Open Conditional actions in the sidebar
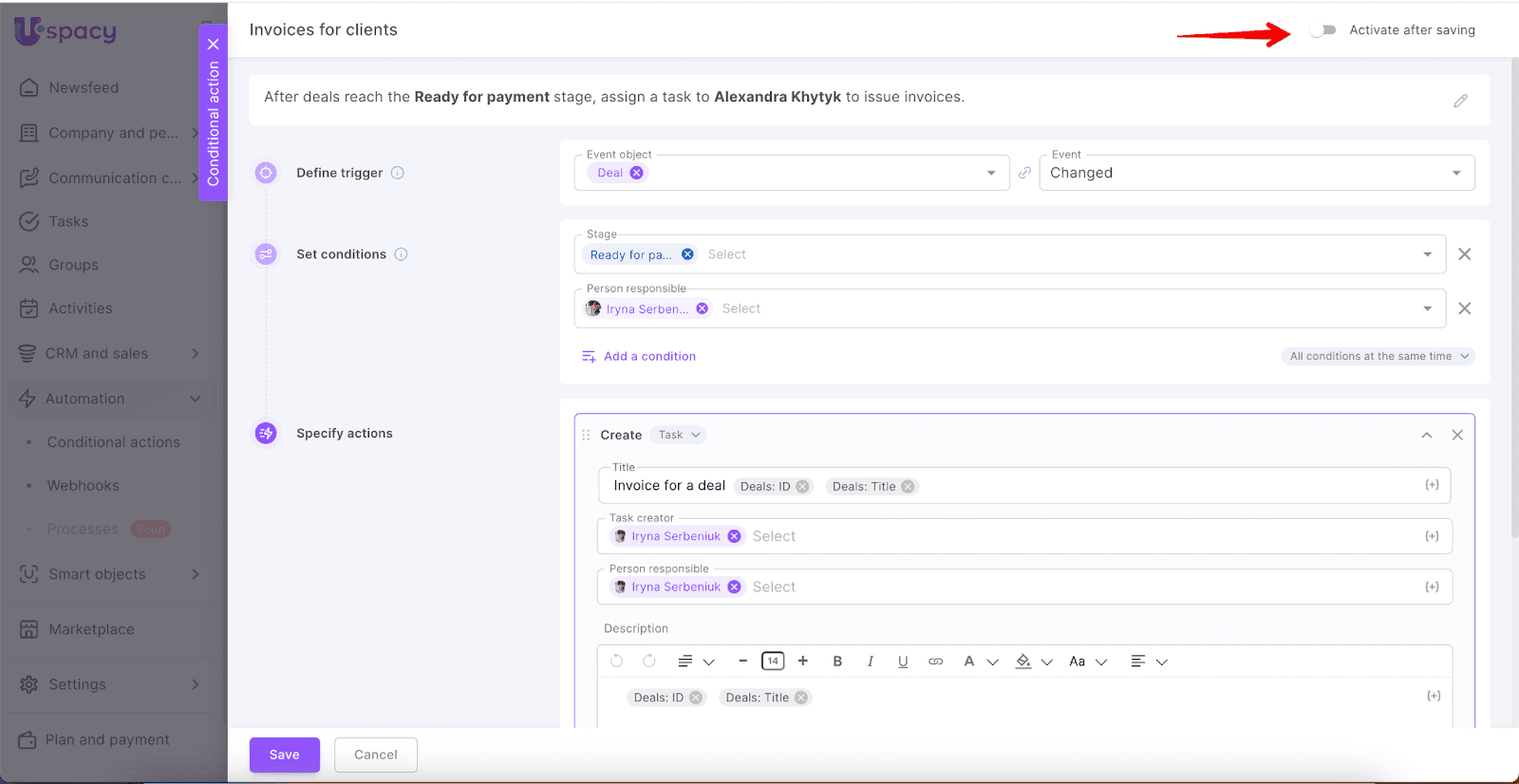Image resolution: width=1519 pixels, height=784 pixels. tap(113, 442)
